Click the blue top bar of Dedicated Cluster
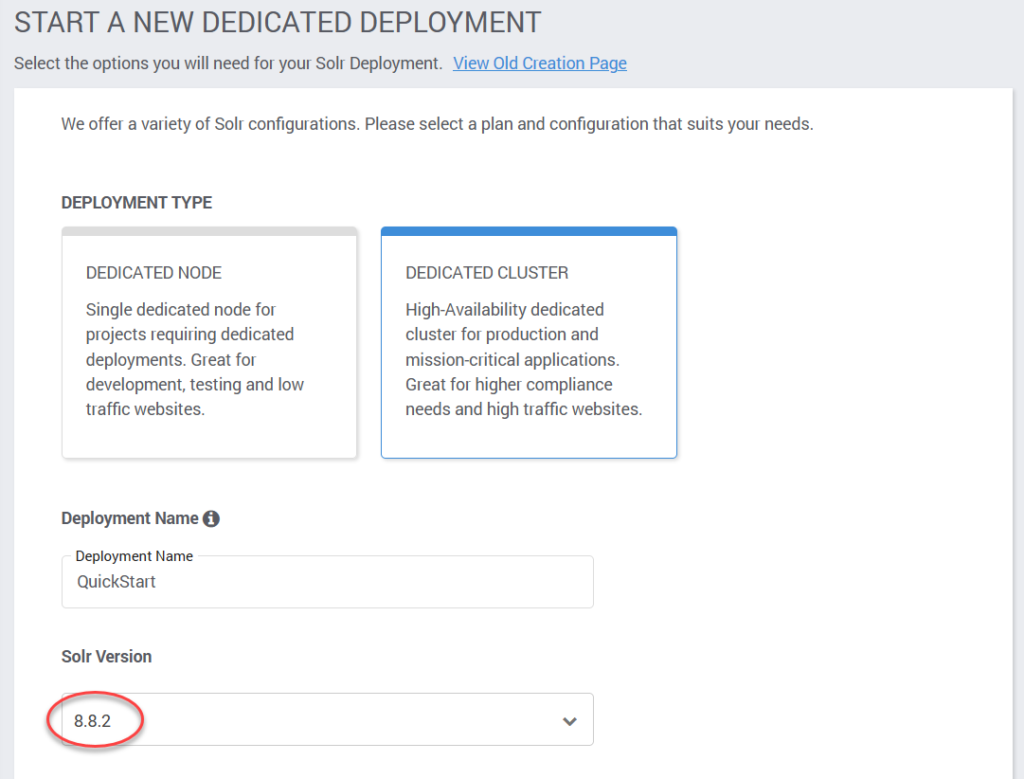The width and height of the screenshot is (1024, 779). 528,231
